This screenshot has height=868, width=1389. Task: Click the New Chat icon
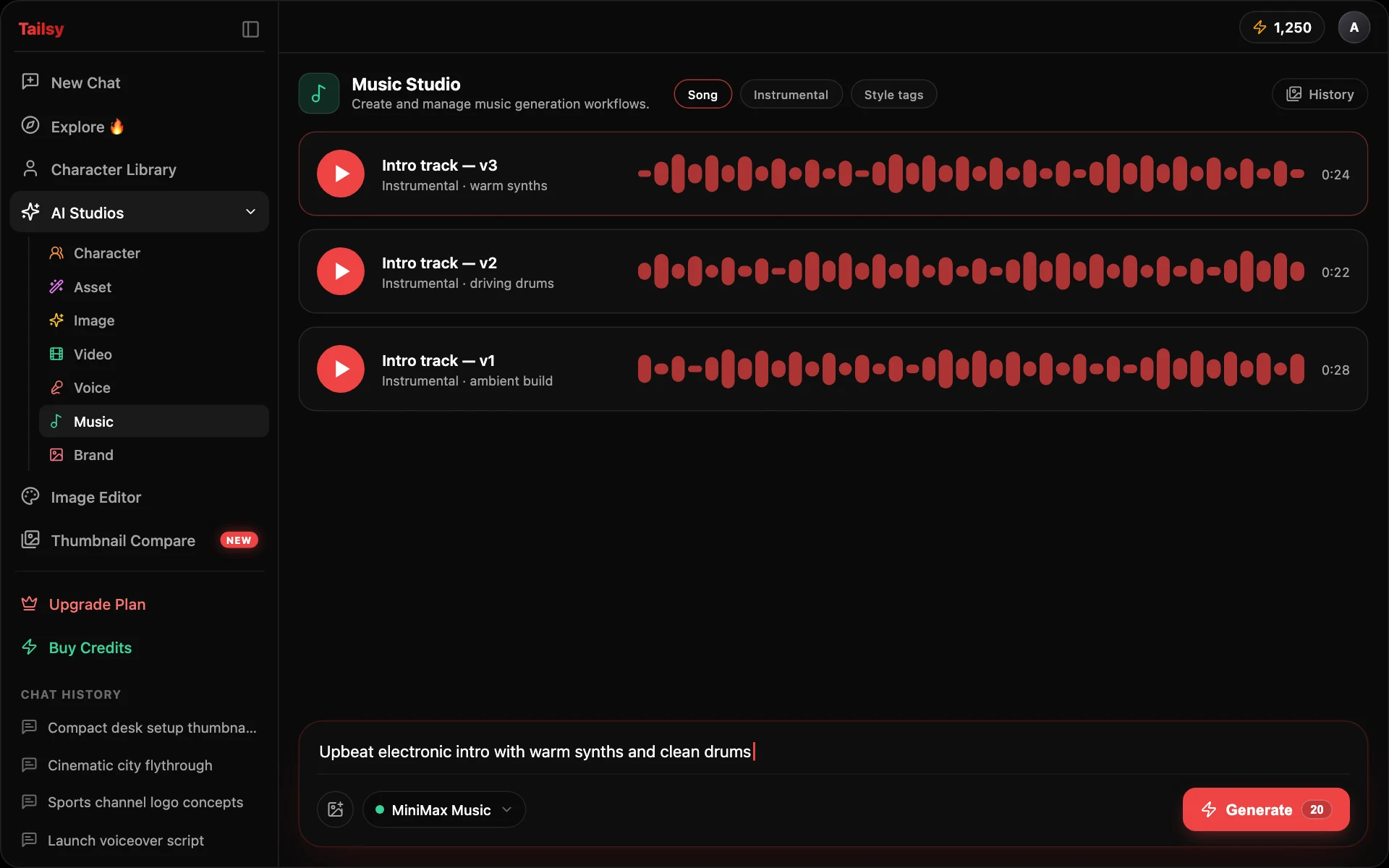[30, 82]
